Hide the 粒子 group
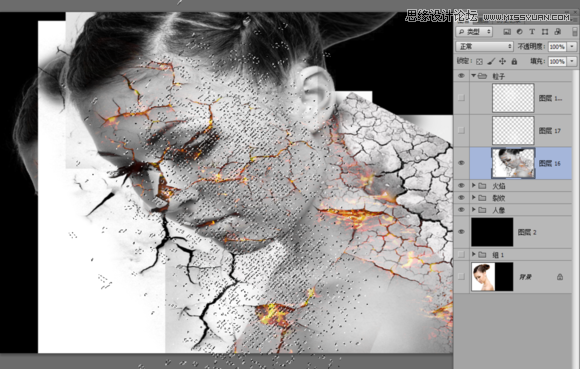Image resolution: width=580 pixels, height=369 pixels. point(461,76)
